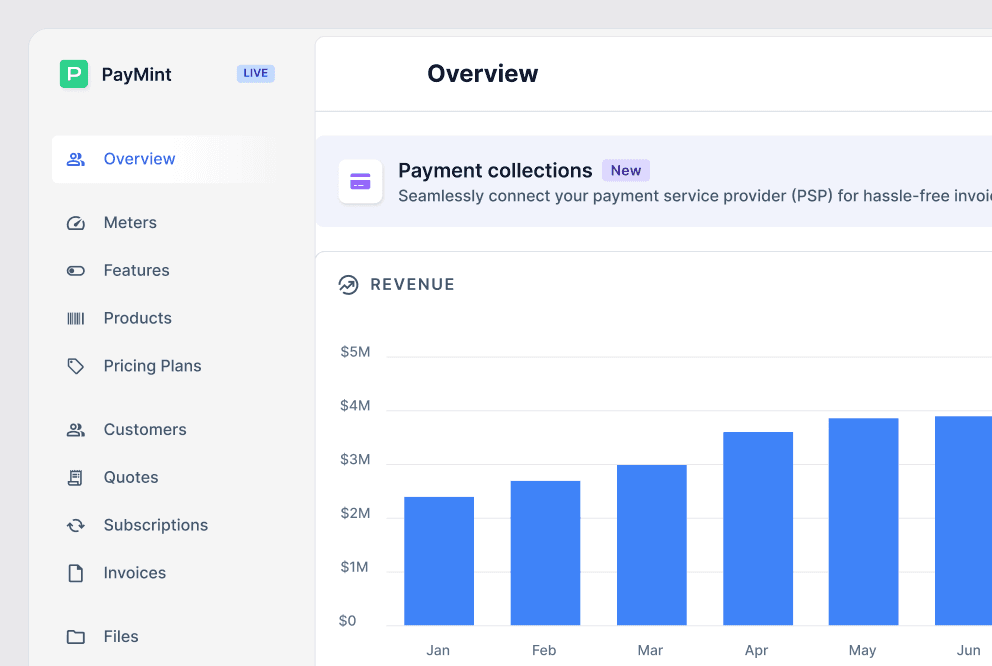Click the Features toggle-shaped icon
Image resolution: width=992 pixels, height=666 pixels.
pos(76,271)
